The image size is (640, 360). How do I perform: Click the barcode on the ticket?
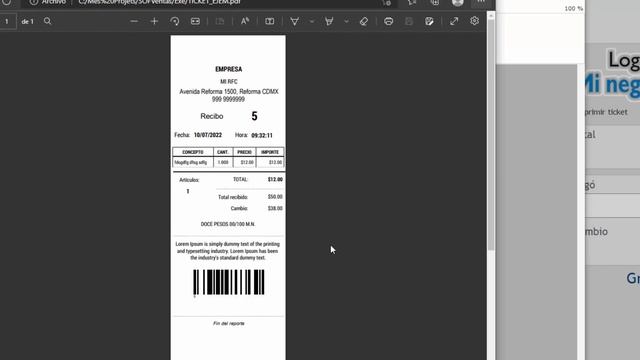pyautogui.click(x=229, y=282)
